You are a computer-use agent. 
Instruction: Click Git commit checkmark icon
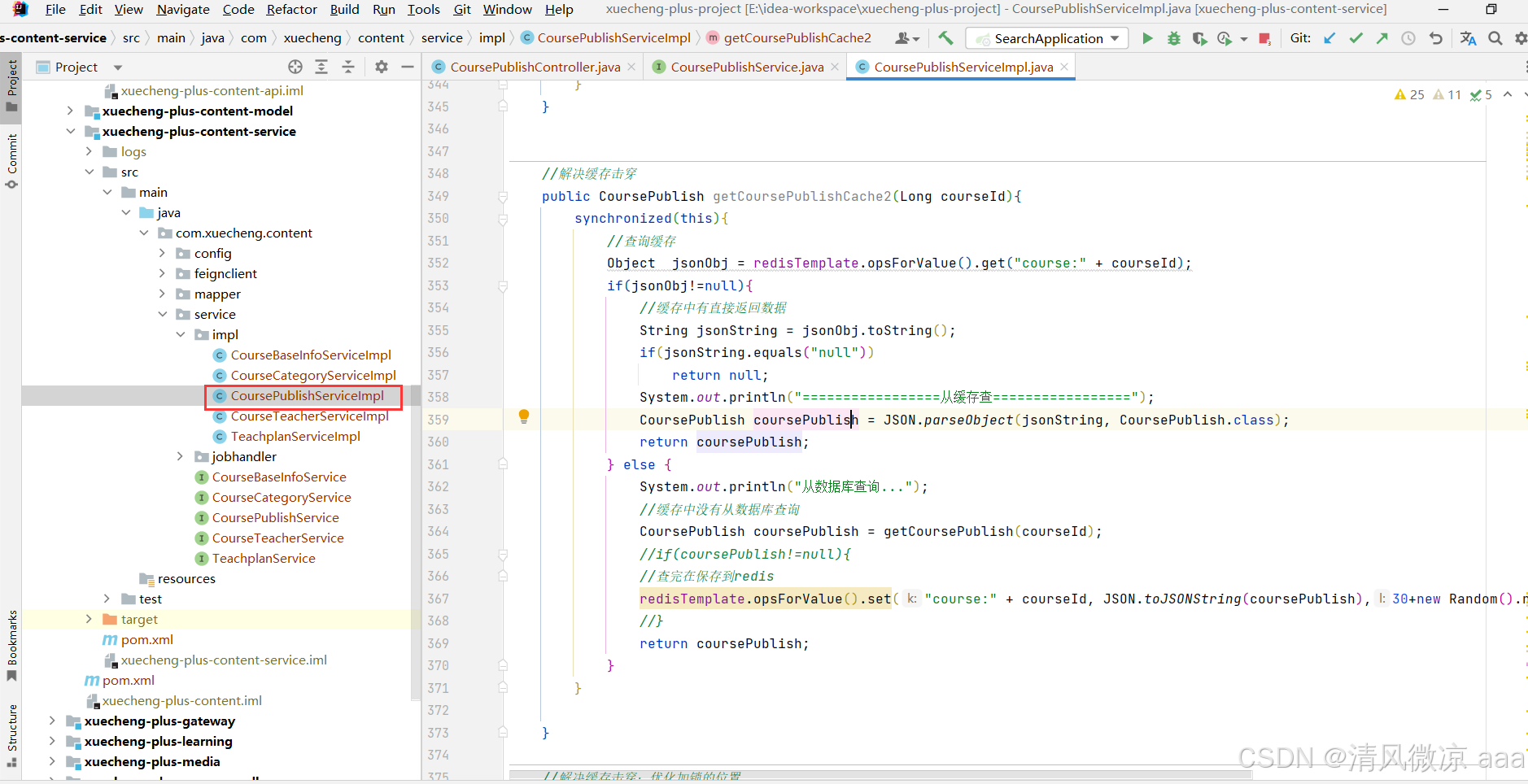1356,38
